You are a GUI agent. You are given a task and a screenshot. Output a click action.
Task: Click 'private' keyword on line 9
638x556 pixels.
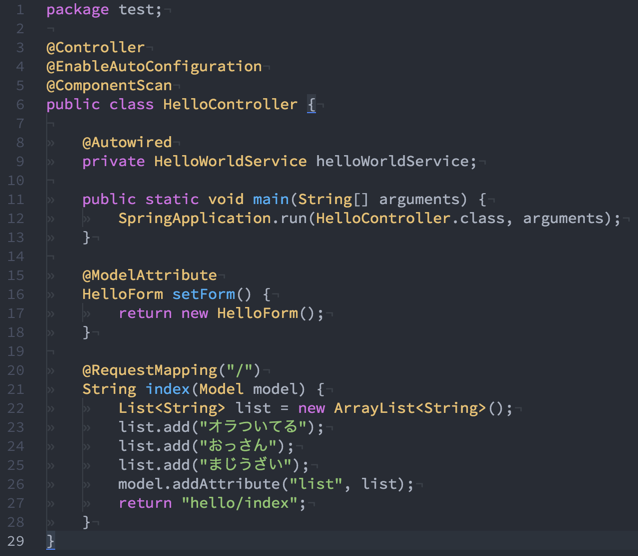(x=114, y=162)
